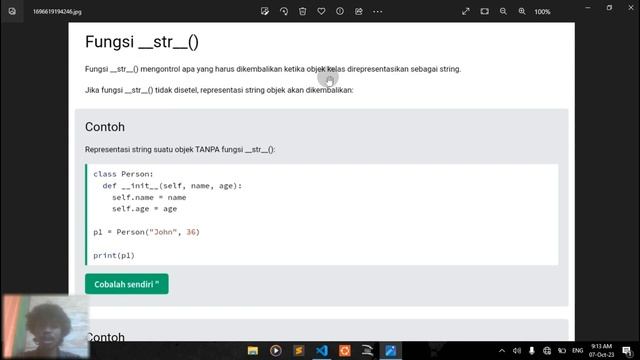The height and width of the screenshot is (360, 640).
Task: Click the file name 1696619194246.jpg
Action: pyautogui.click(x=57, y=12)
